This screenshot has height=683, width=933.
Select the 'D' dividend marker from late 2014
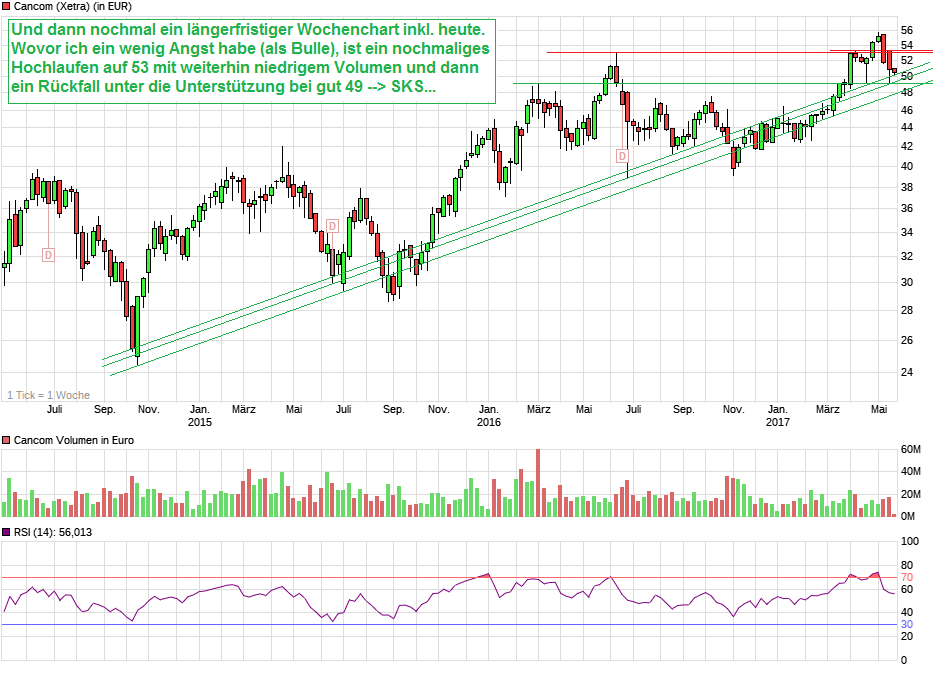click(x=46, y=255)
